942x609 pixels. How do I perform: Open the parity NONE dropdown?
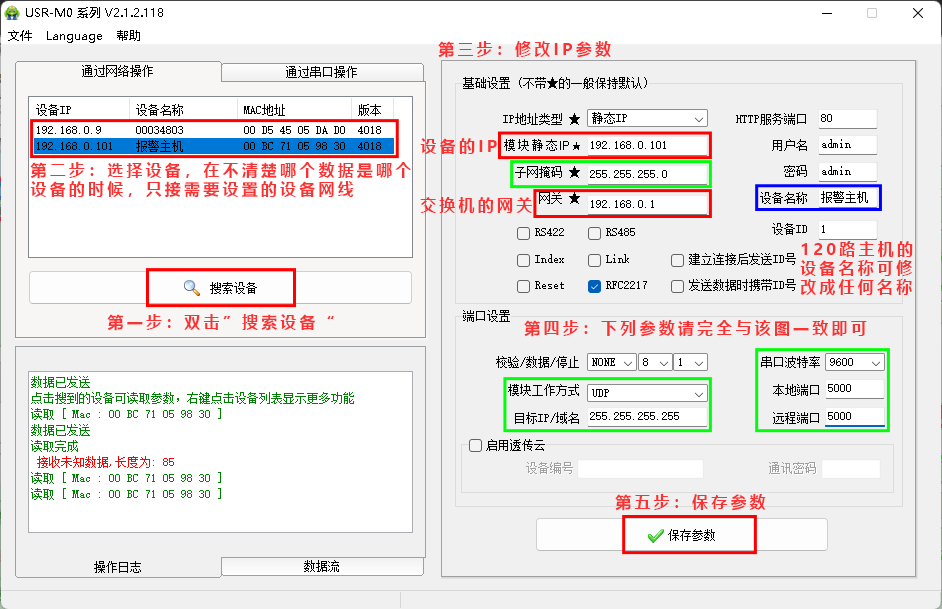(612, 362)
